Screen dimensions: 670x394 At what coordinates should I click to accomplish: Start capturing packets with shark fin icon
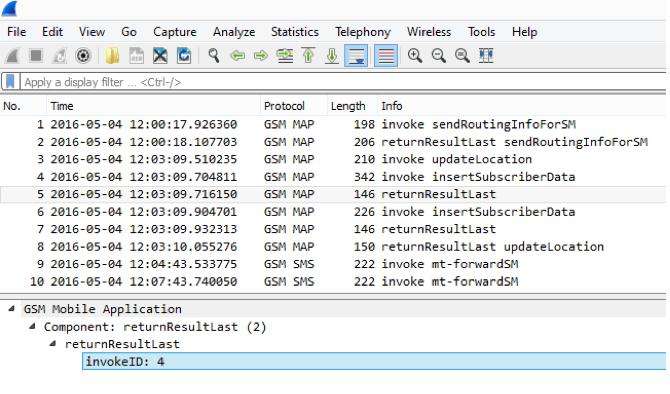tap(12, 56)
